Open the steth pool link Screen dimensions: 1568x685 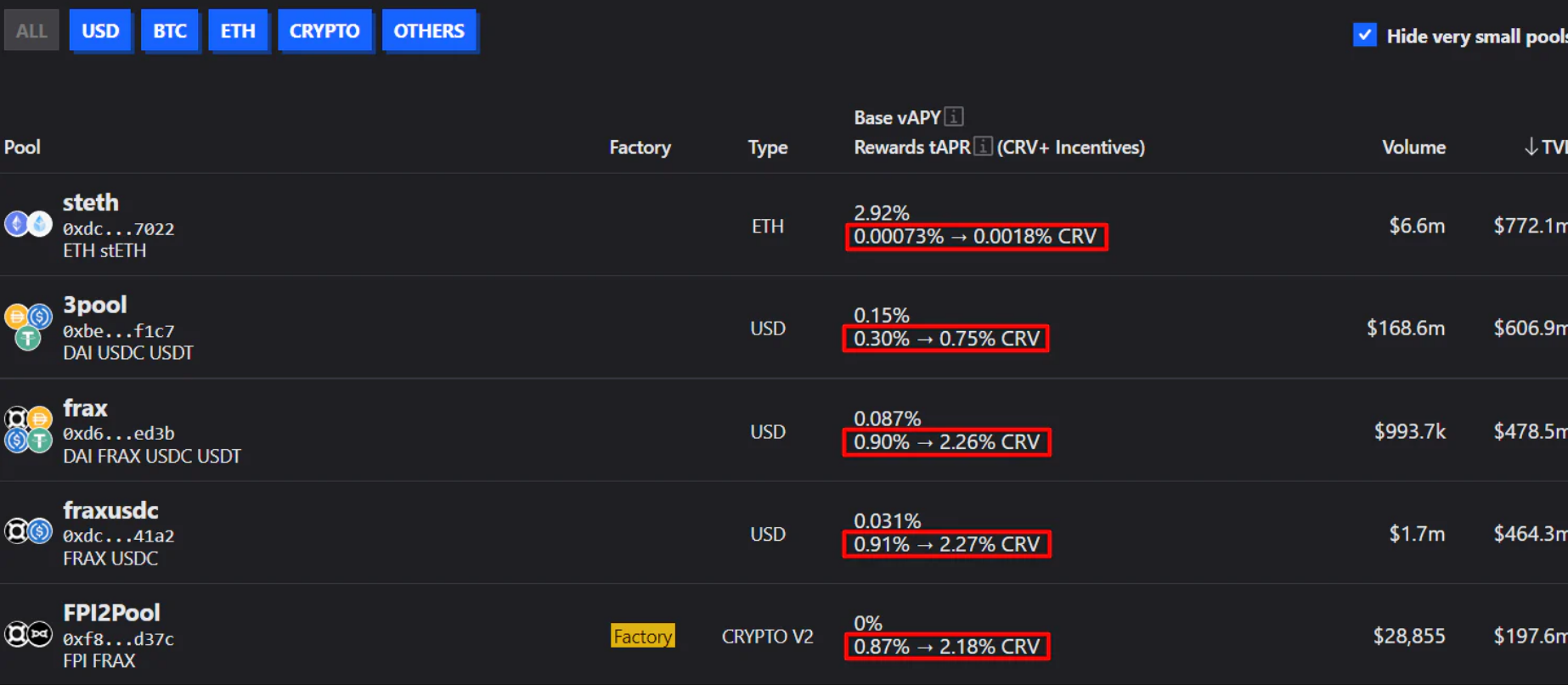click(91, 203)
